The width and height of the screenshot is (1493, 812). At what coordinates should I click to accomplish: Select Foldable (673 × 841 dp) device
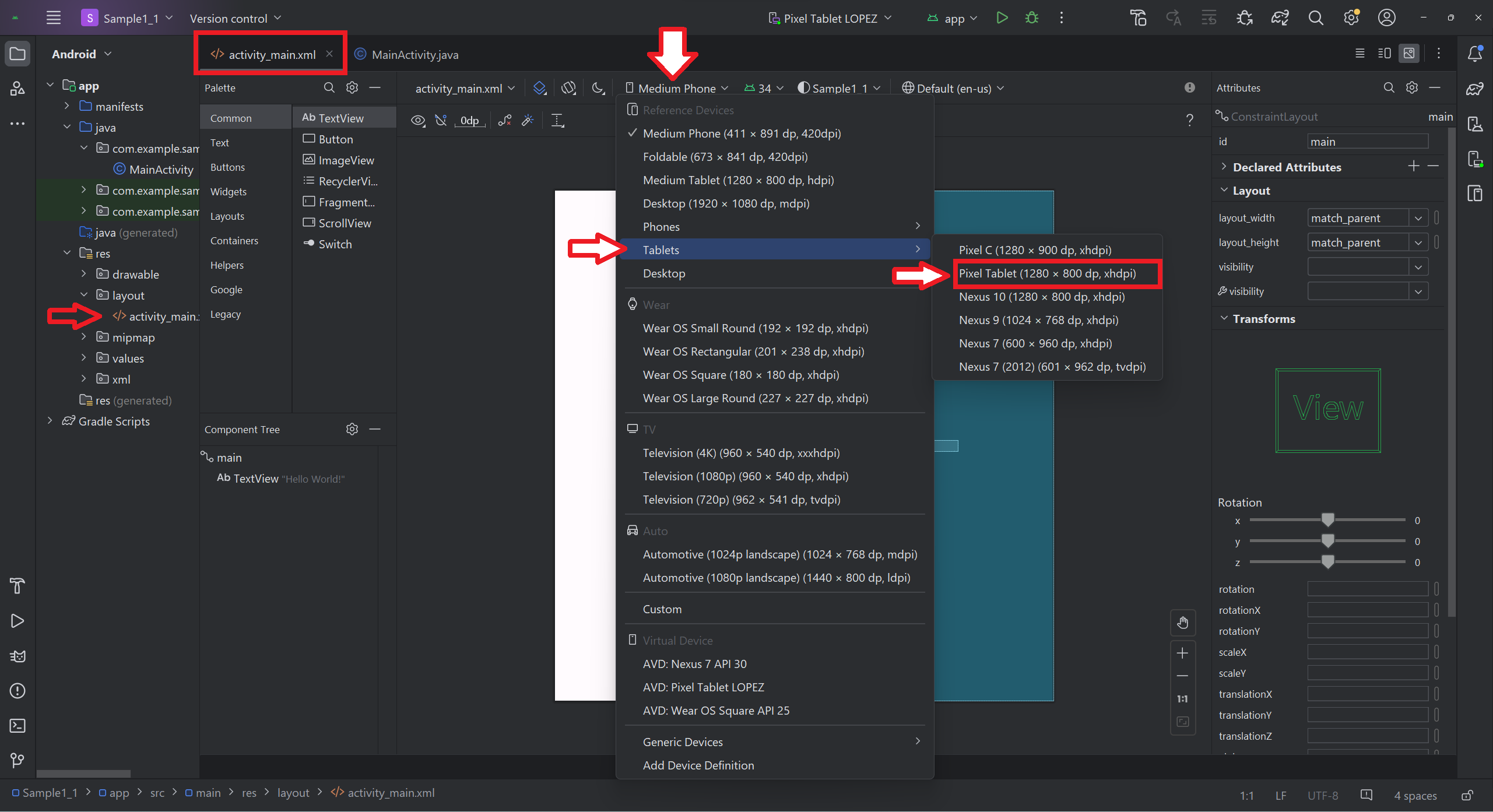coord(775,157)
